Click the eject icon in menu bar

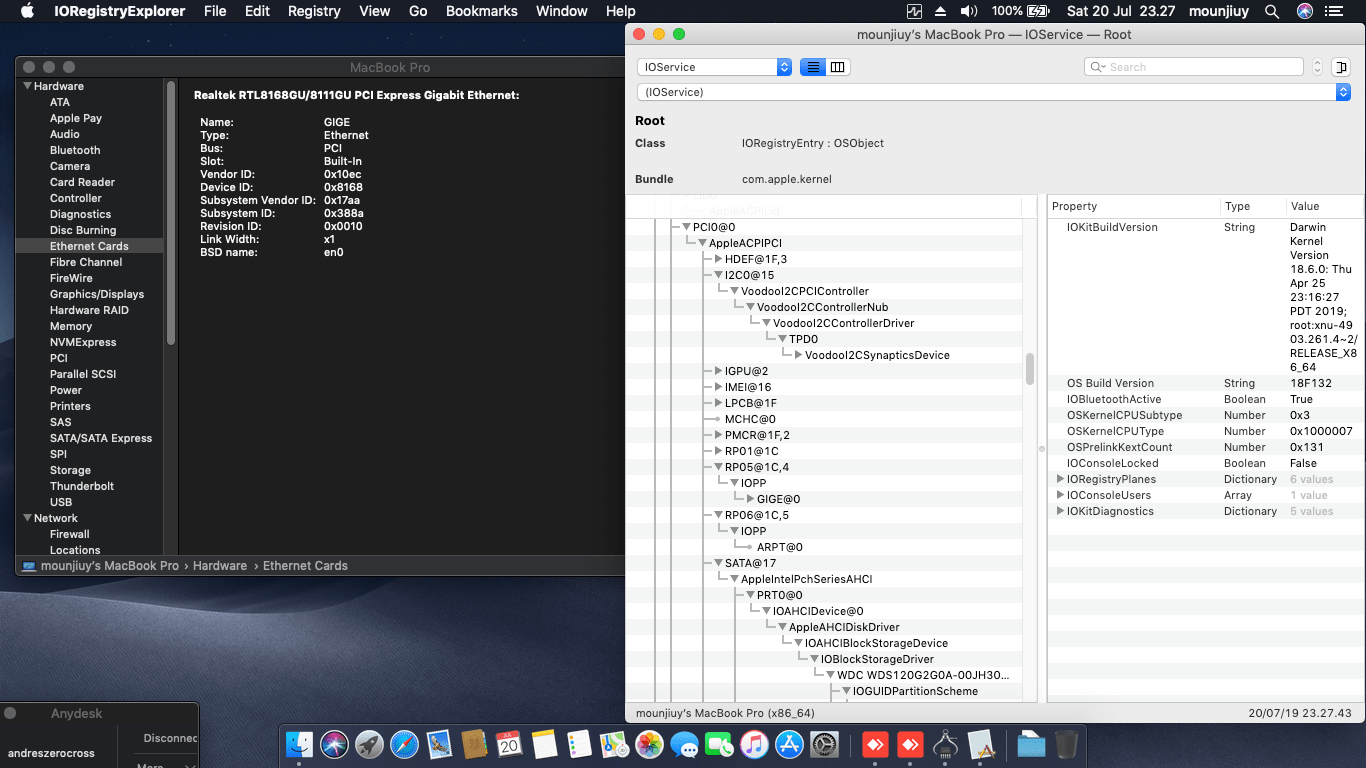[941, 11]
